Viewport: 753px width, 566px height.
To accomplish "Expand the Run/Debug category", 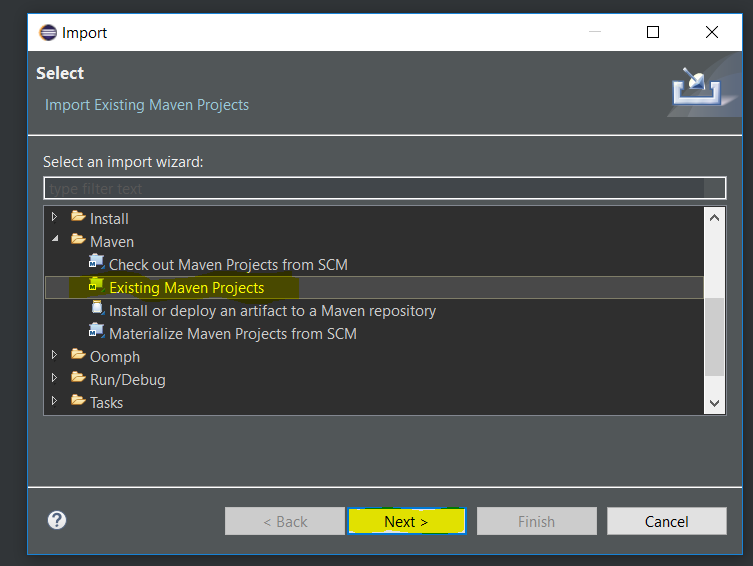I will click(54, 378).
